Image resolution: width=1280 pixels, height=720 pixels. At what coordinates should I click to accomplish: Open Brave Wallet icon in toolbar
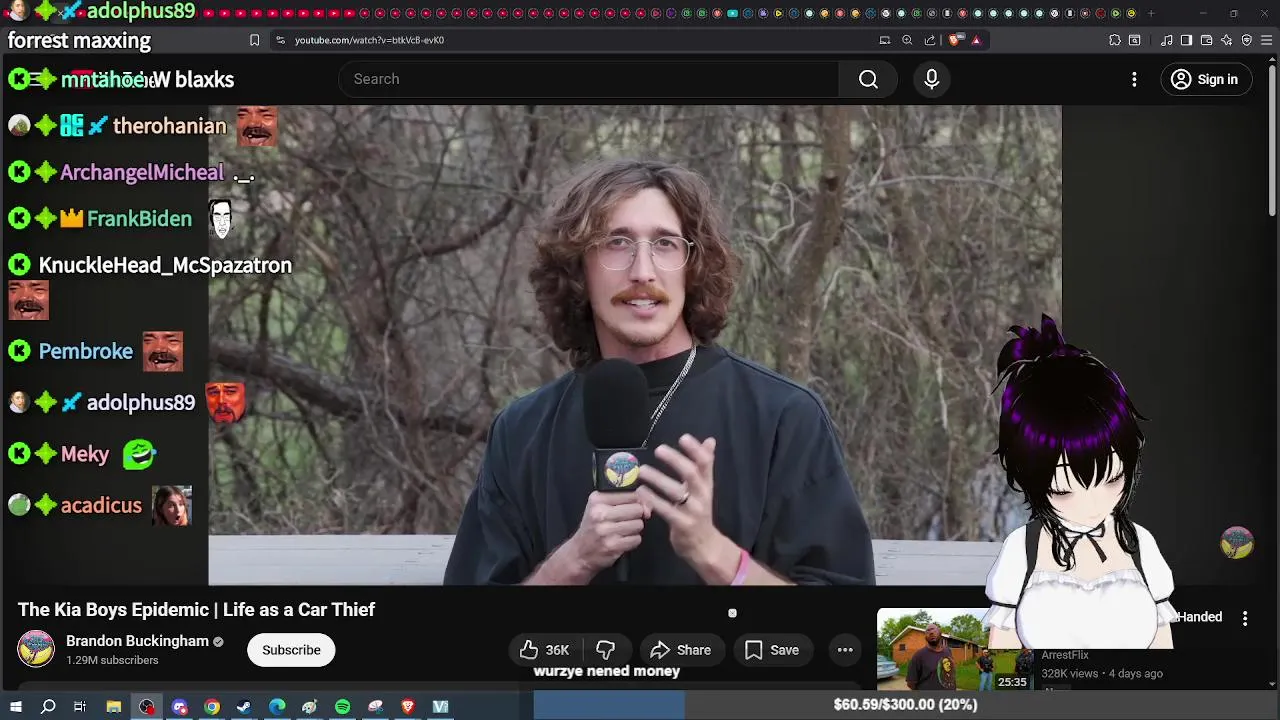coord(1206,40)
